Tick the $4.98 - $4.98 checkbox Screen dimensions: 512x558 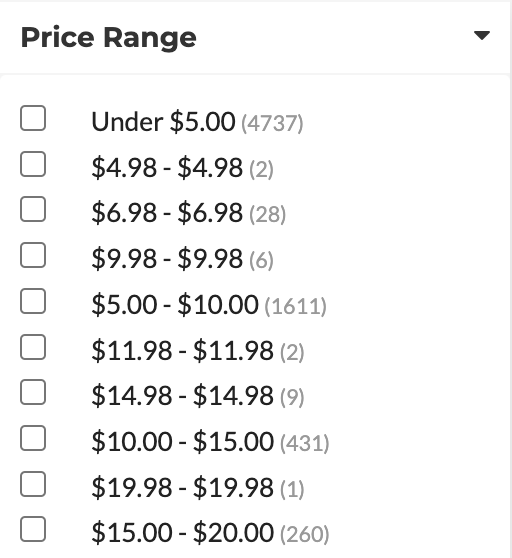(x=33, y=164)
